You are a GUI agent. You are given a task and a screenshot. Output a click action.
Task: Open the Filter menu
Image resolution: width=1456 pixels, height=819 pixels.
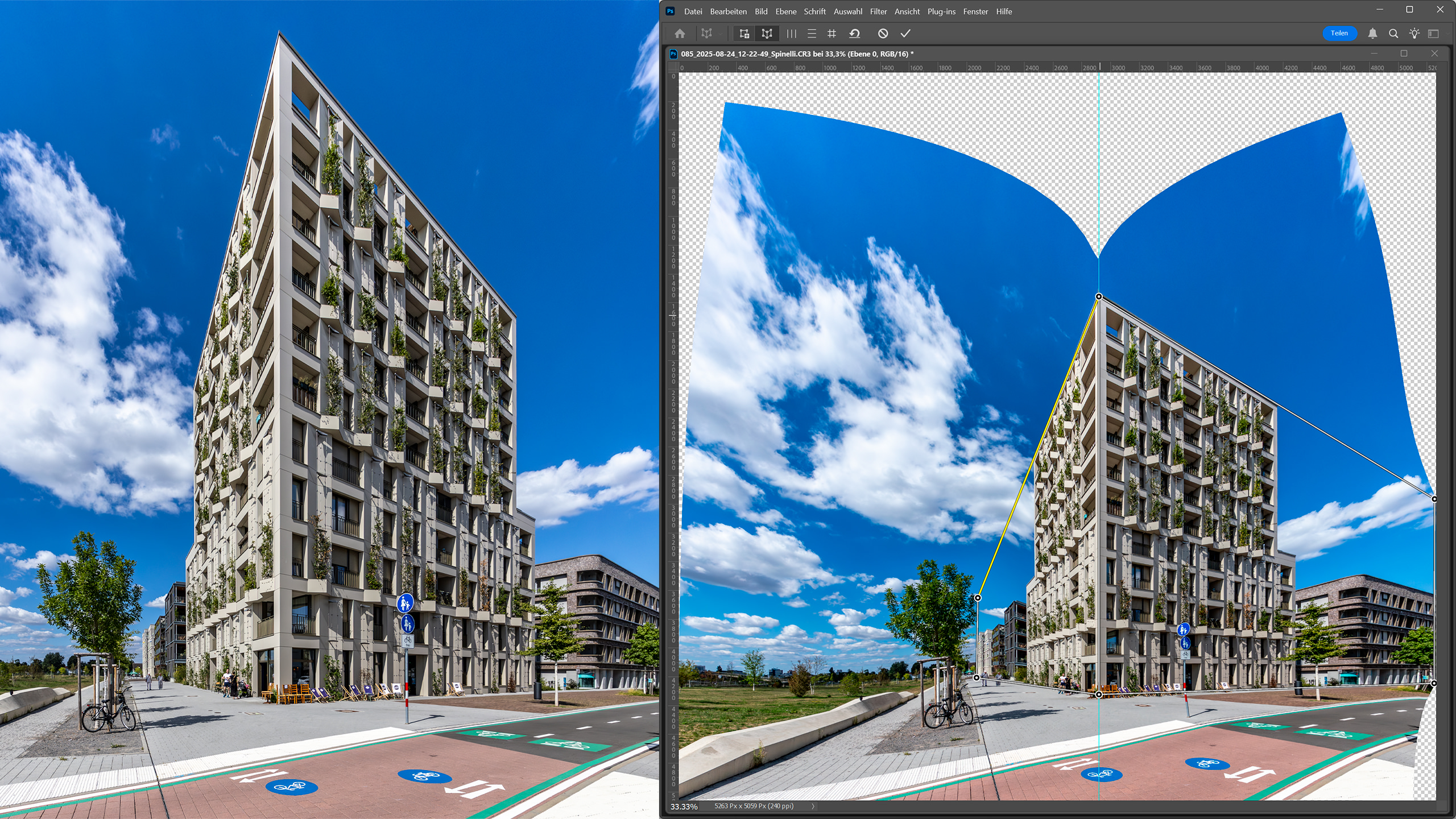[x=878, y=11]
